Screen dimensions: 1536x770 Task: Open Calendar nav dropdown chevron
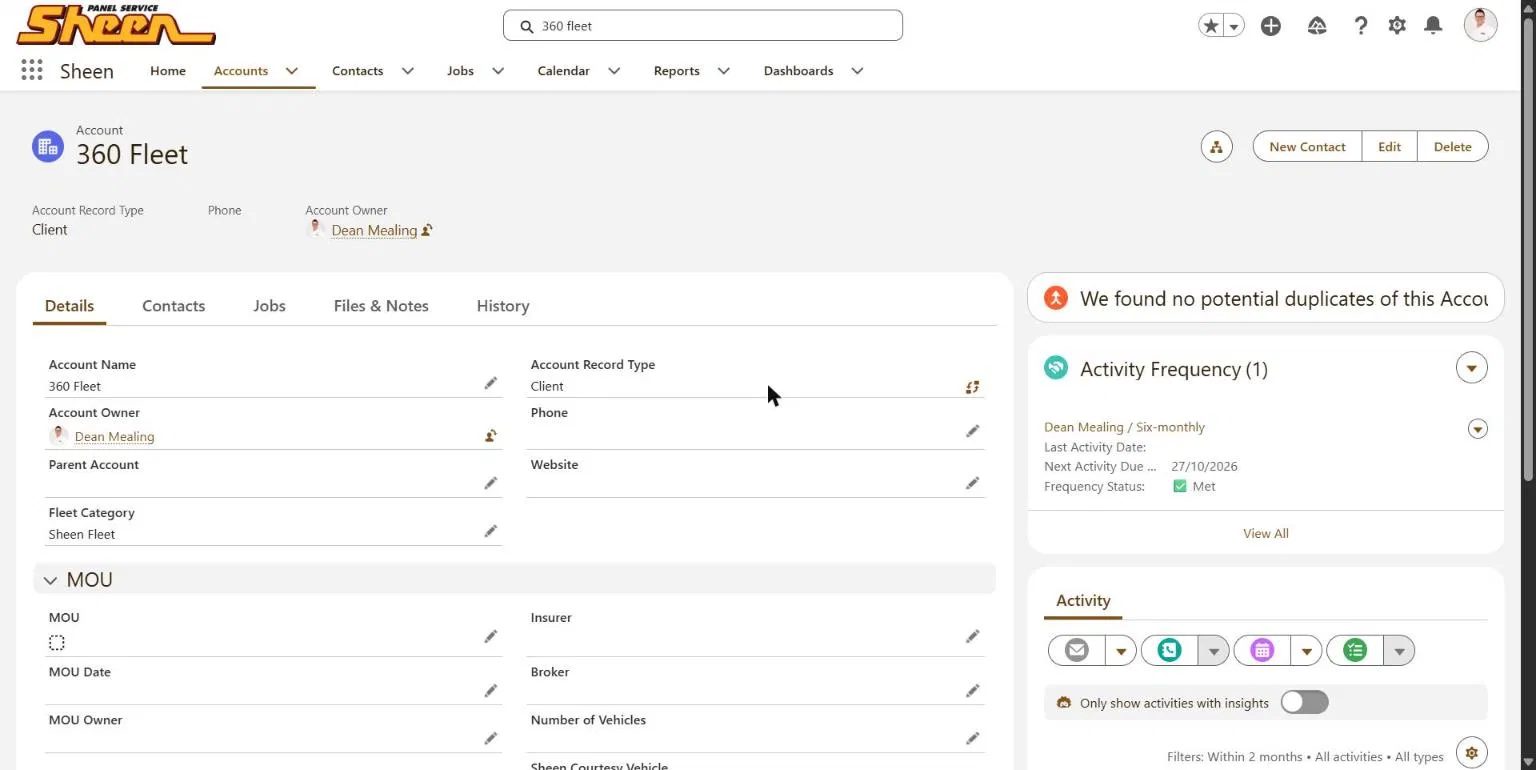(x=614, y=71)
